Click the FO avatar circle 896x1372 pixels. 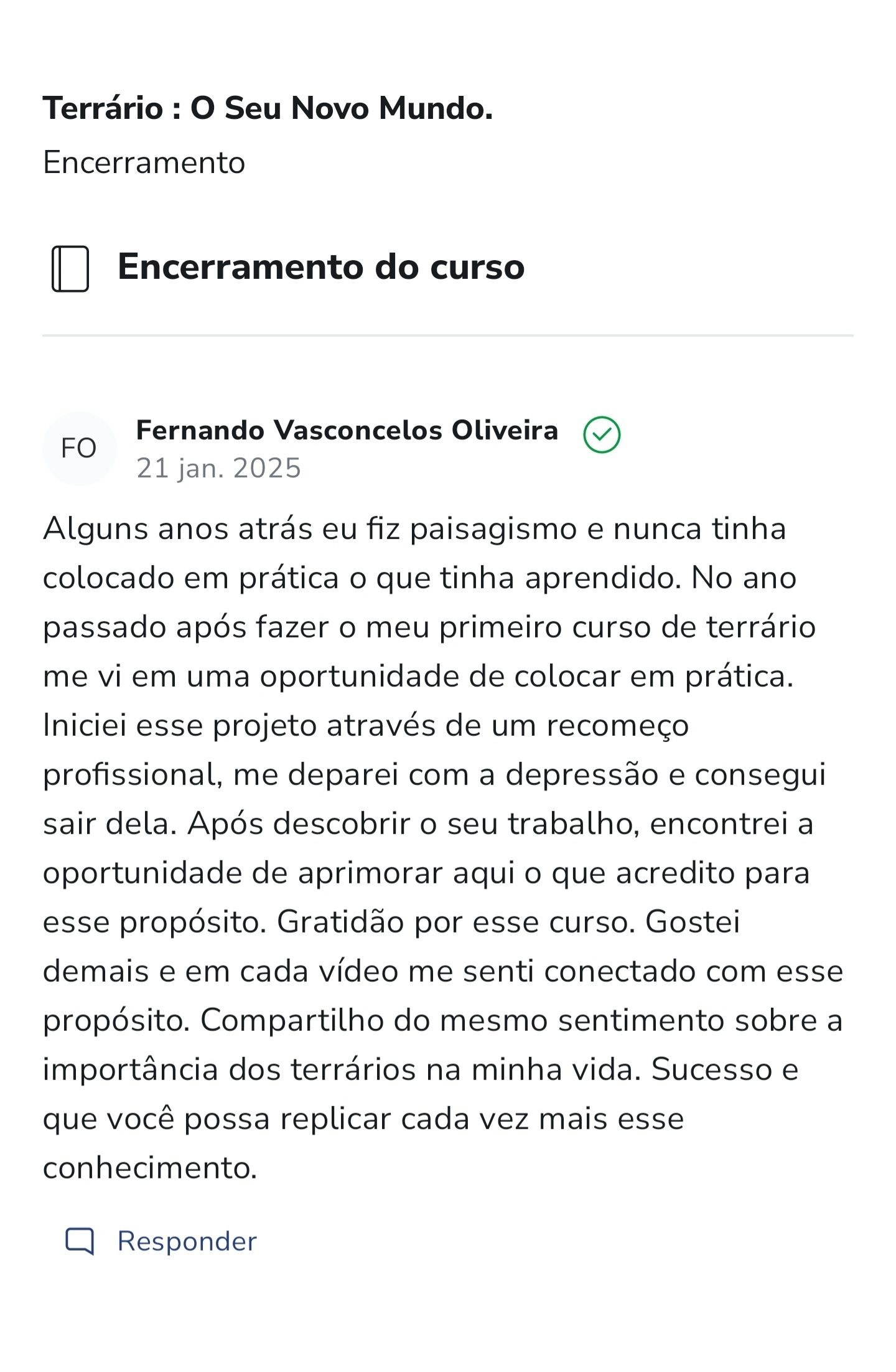79,448
